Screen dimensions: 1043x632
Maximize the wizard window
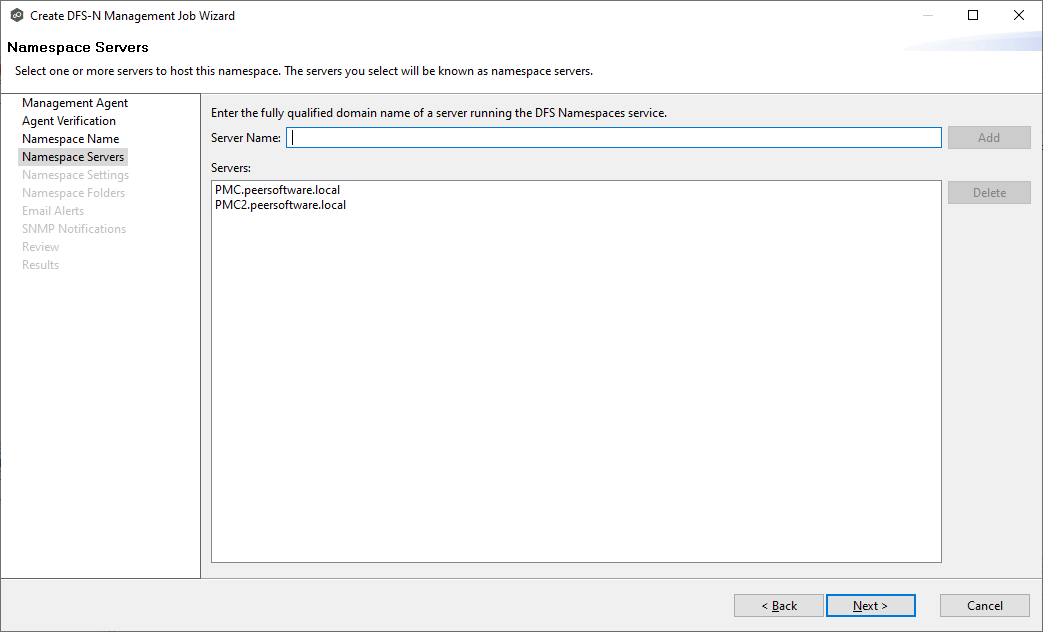[972, 15]
